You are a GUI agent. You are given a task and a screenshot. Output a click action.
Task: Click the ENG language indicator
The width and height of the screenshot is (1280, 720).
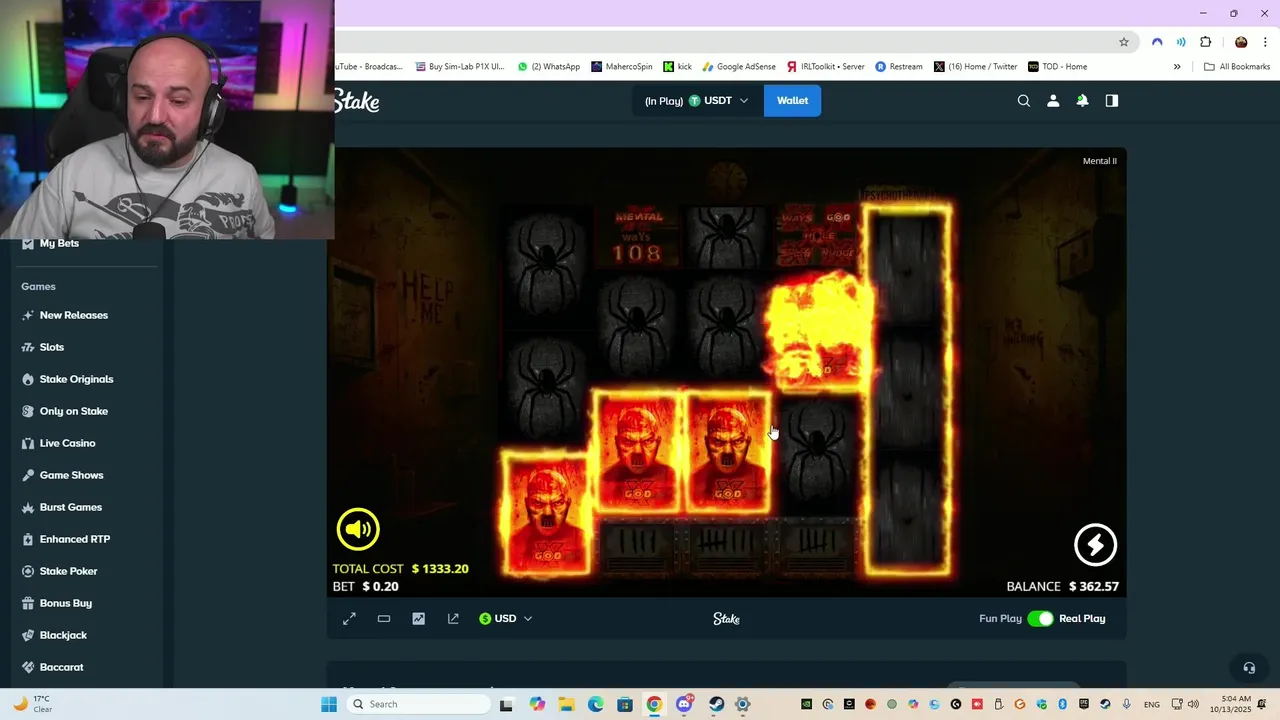point(1151,704)
